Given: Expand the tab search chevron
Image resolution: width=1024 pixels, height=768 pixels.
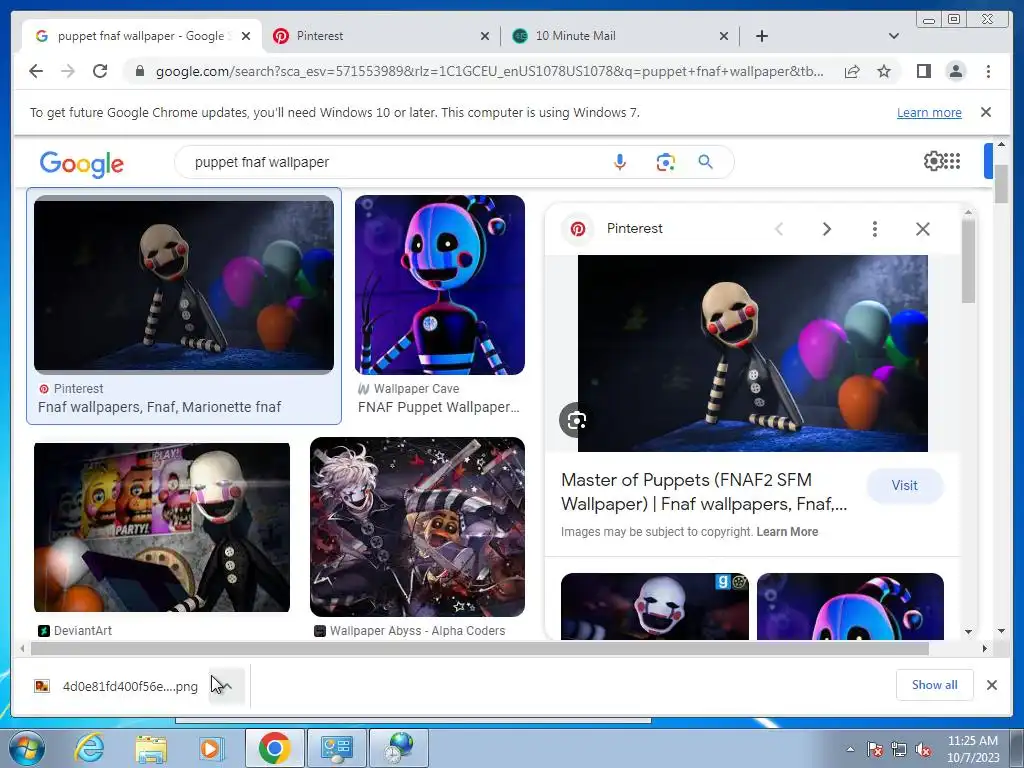Looking at the screenshot, I should pos(893,36).
